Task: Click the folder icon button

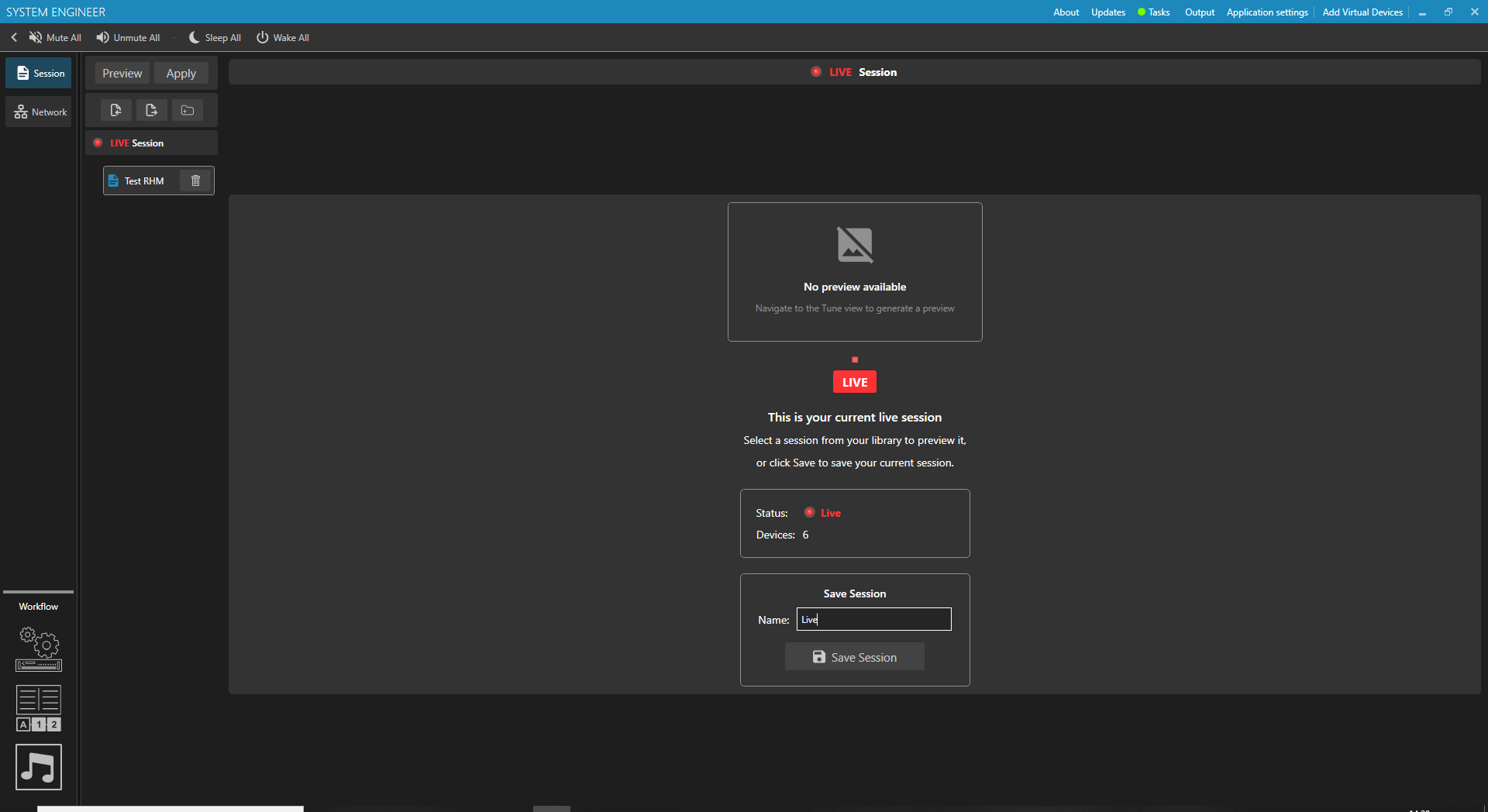Action: pyautogui.click(x=188, y=110)
